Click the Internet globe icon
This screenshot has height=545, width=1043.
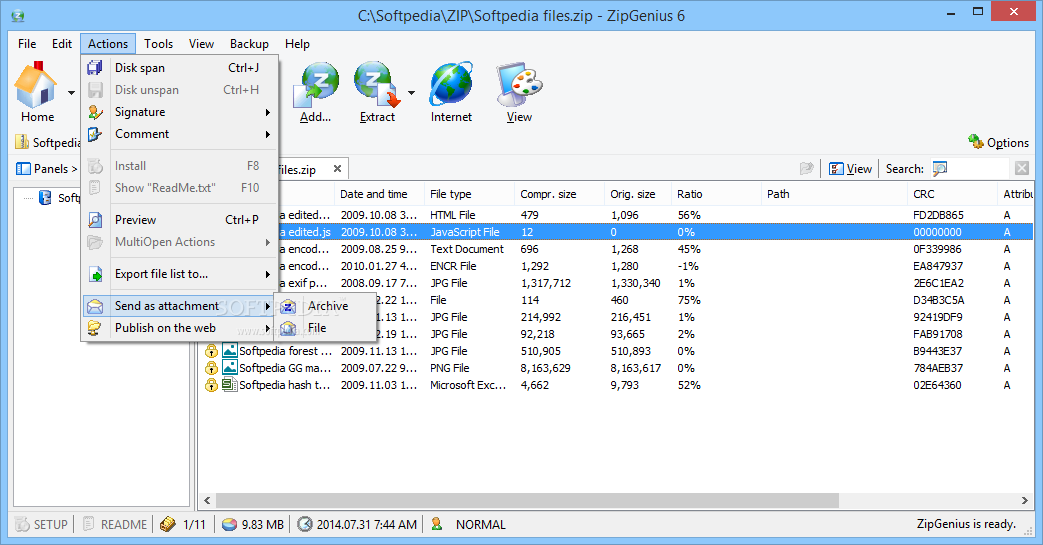pos(451,85)
